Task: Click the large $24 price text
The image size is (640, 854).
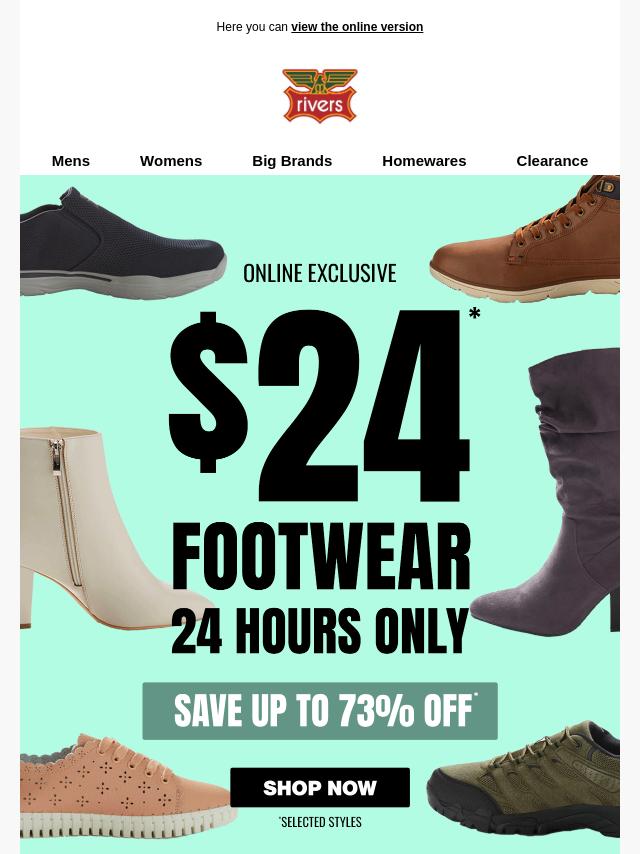Action: (x=320, y=406)
